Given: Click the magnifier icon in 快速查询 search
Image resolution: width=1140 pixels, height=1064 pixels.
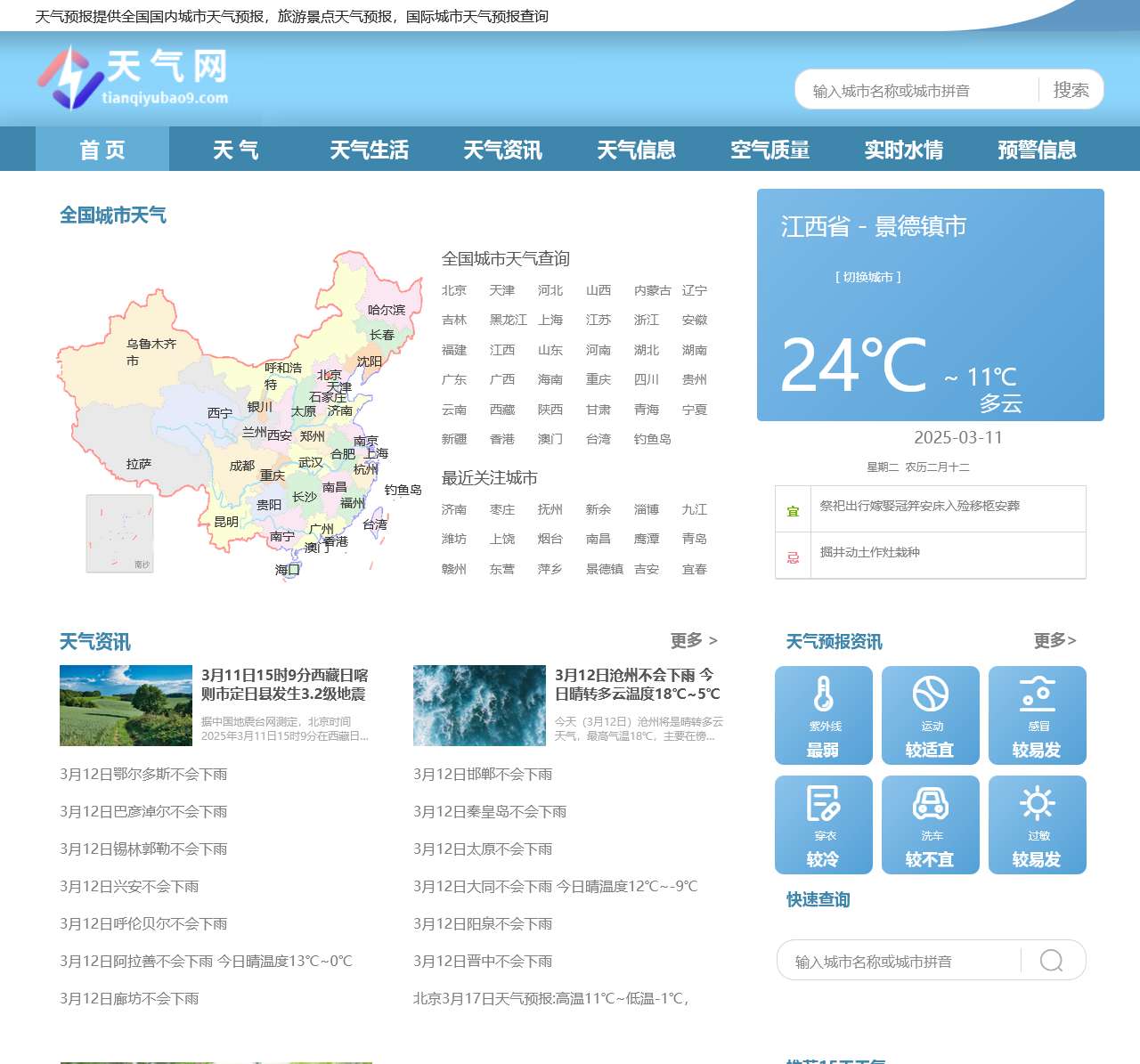Looking at the screenshot, I should (1051, 961).
